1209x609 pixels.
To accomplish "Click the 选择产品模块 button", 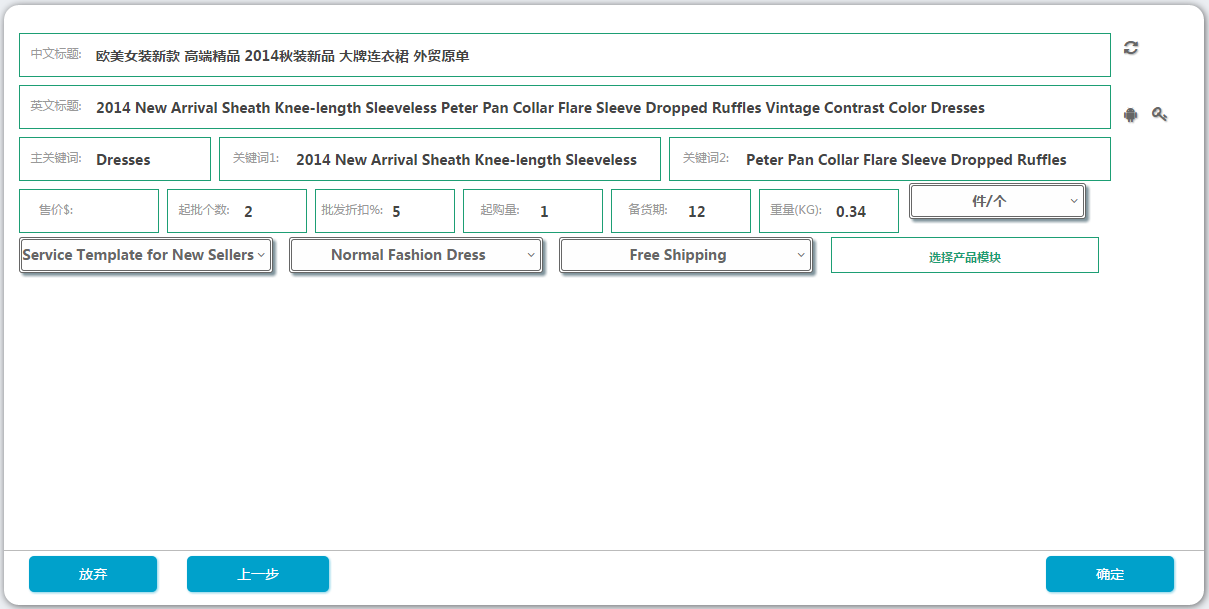I will tap(965, 255).
